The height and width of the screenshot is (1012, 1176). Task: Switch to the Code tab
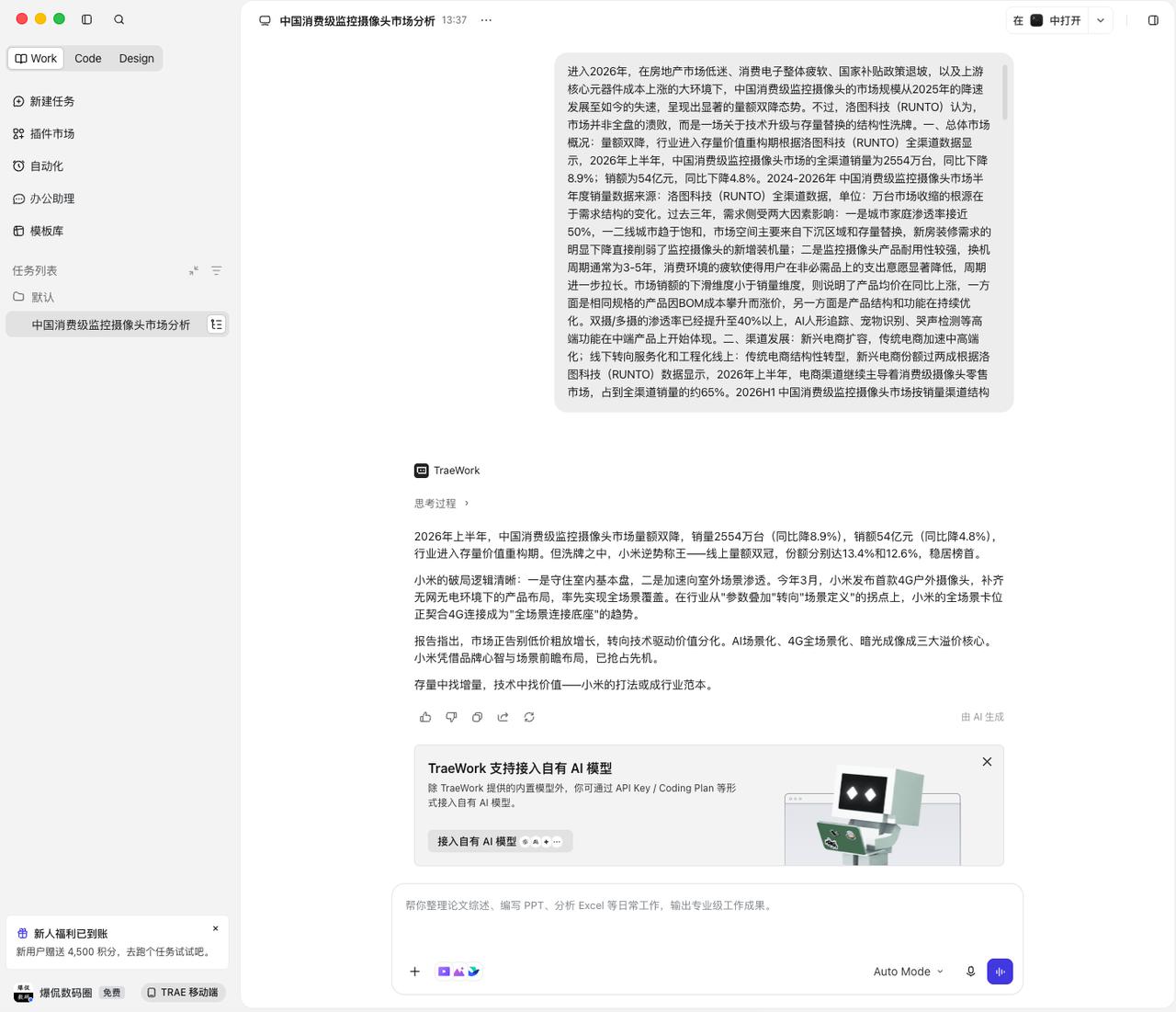point(88,58)
